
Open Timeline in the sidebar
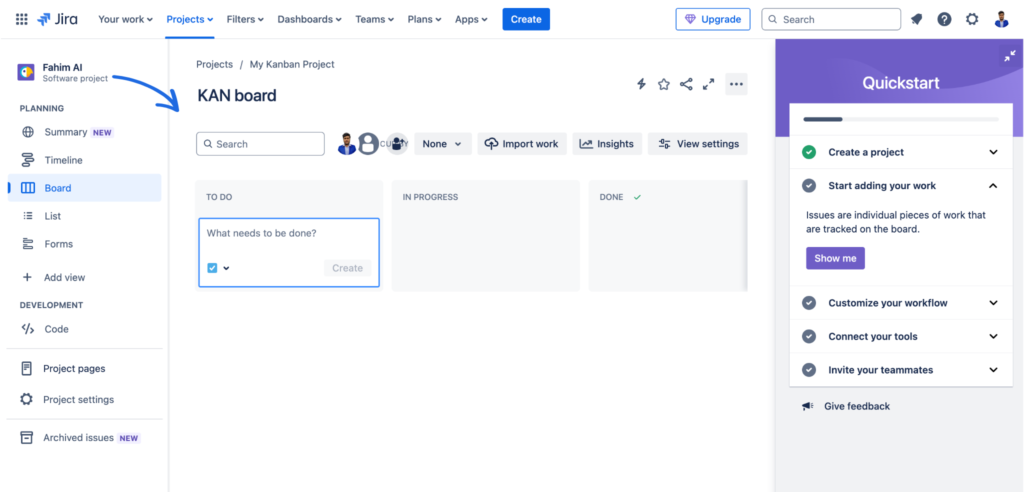[84, 160]
